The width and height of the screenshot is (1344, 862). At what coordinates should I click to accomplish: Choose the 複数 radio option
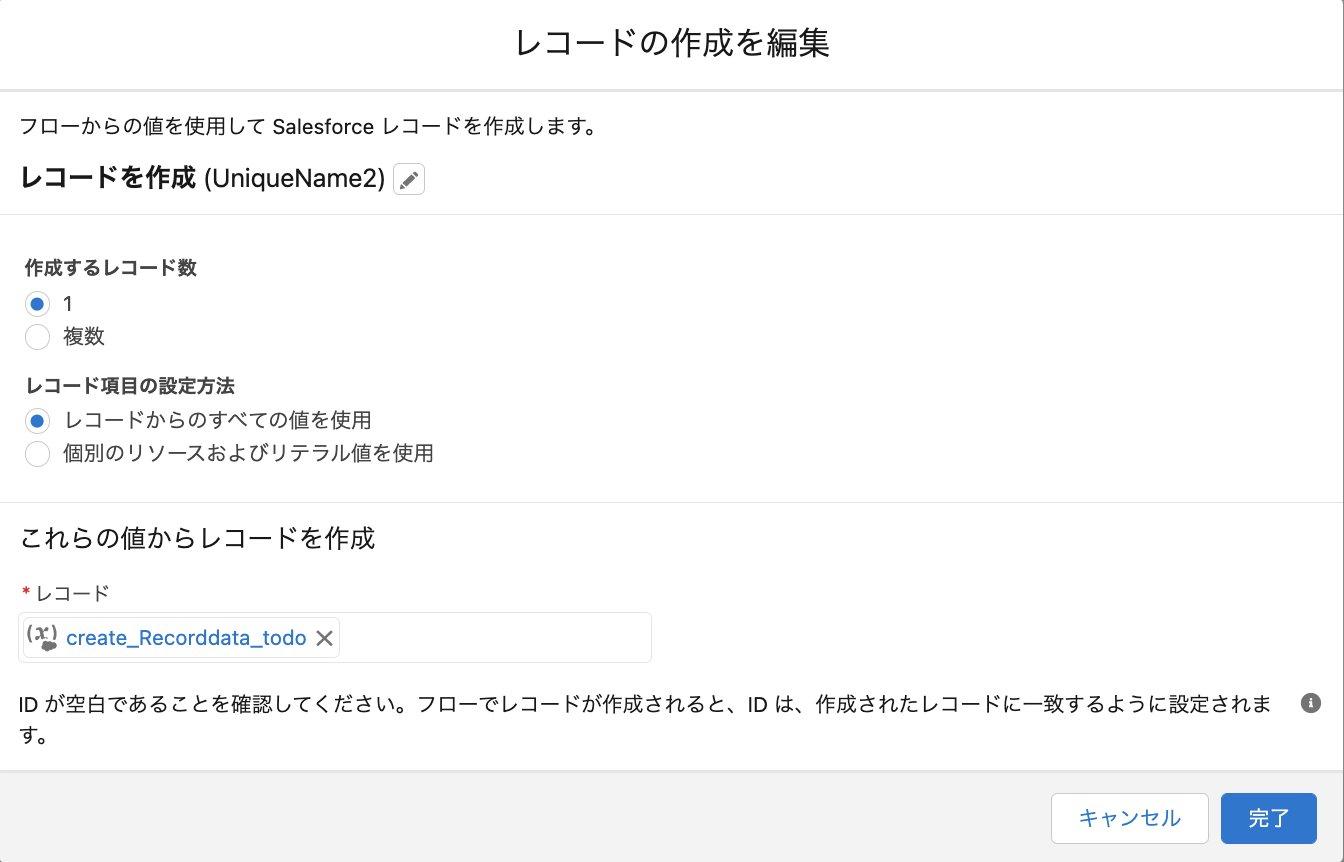click(38, 337)
